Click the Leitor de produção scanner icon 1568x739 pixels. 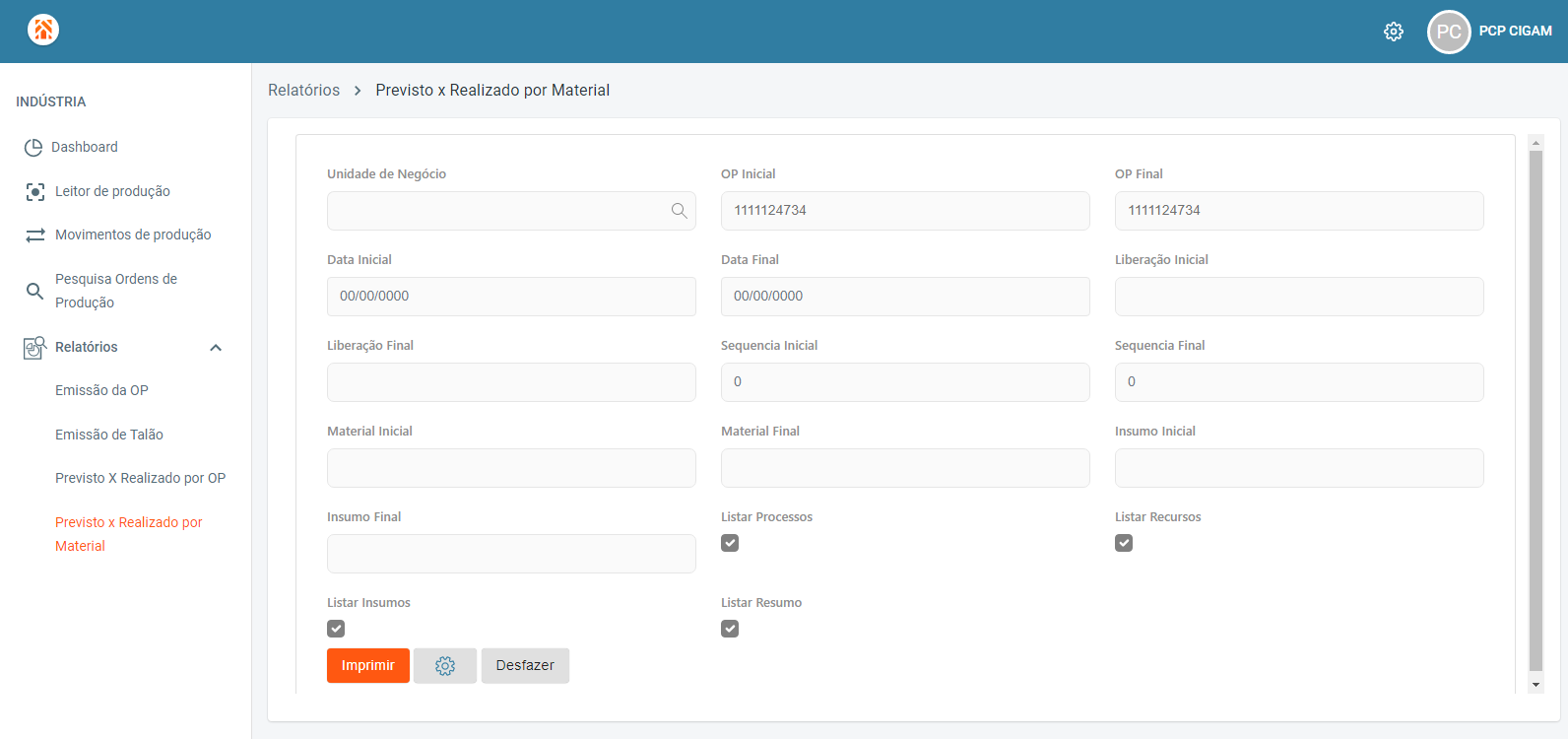35,191
